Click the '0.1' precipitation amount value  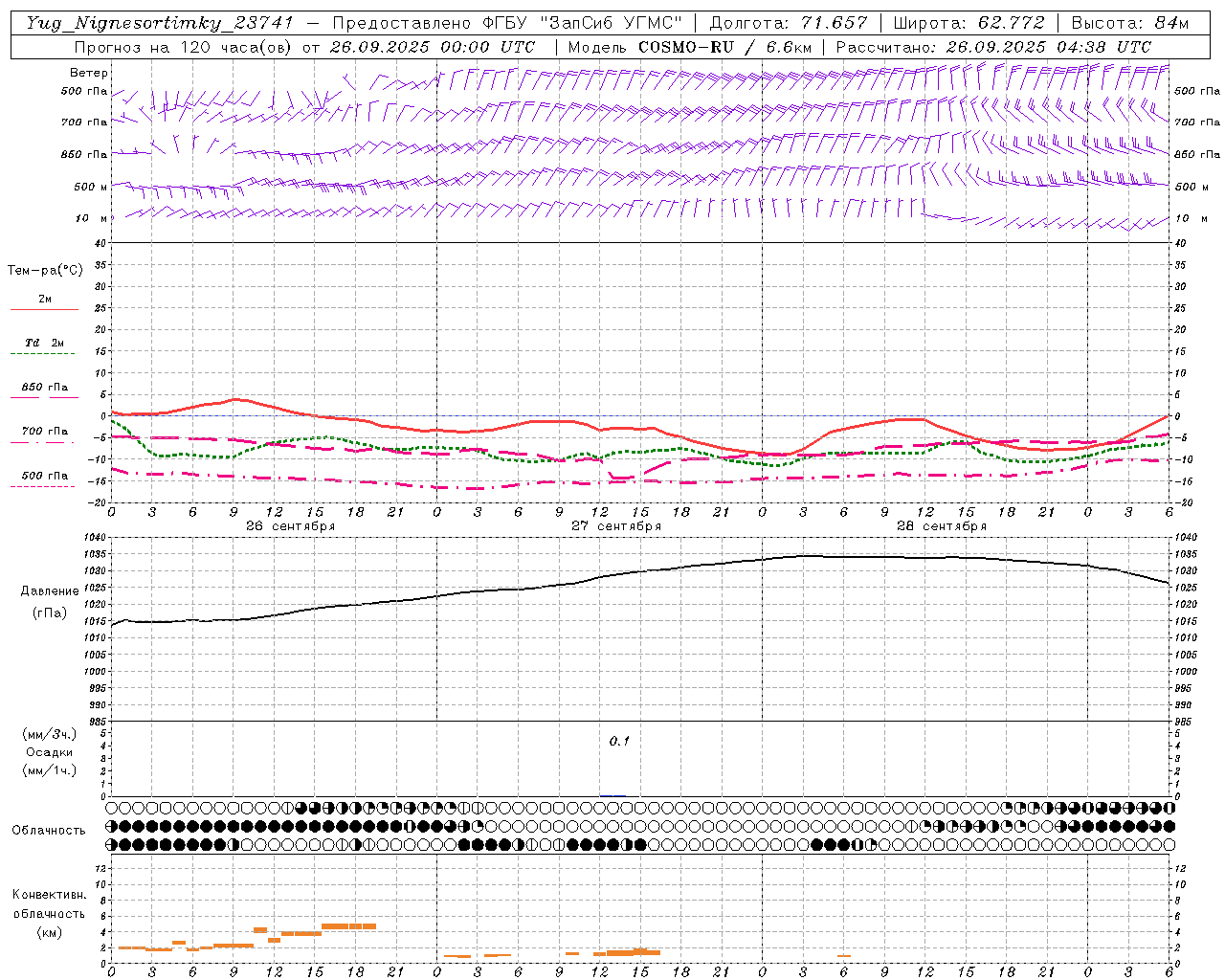tap(619, 741)
